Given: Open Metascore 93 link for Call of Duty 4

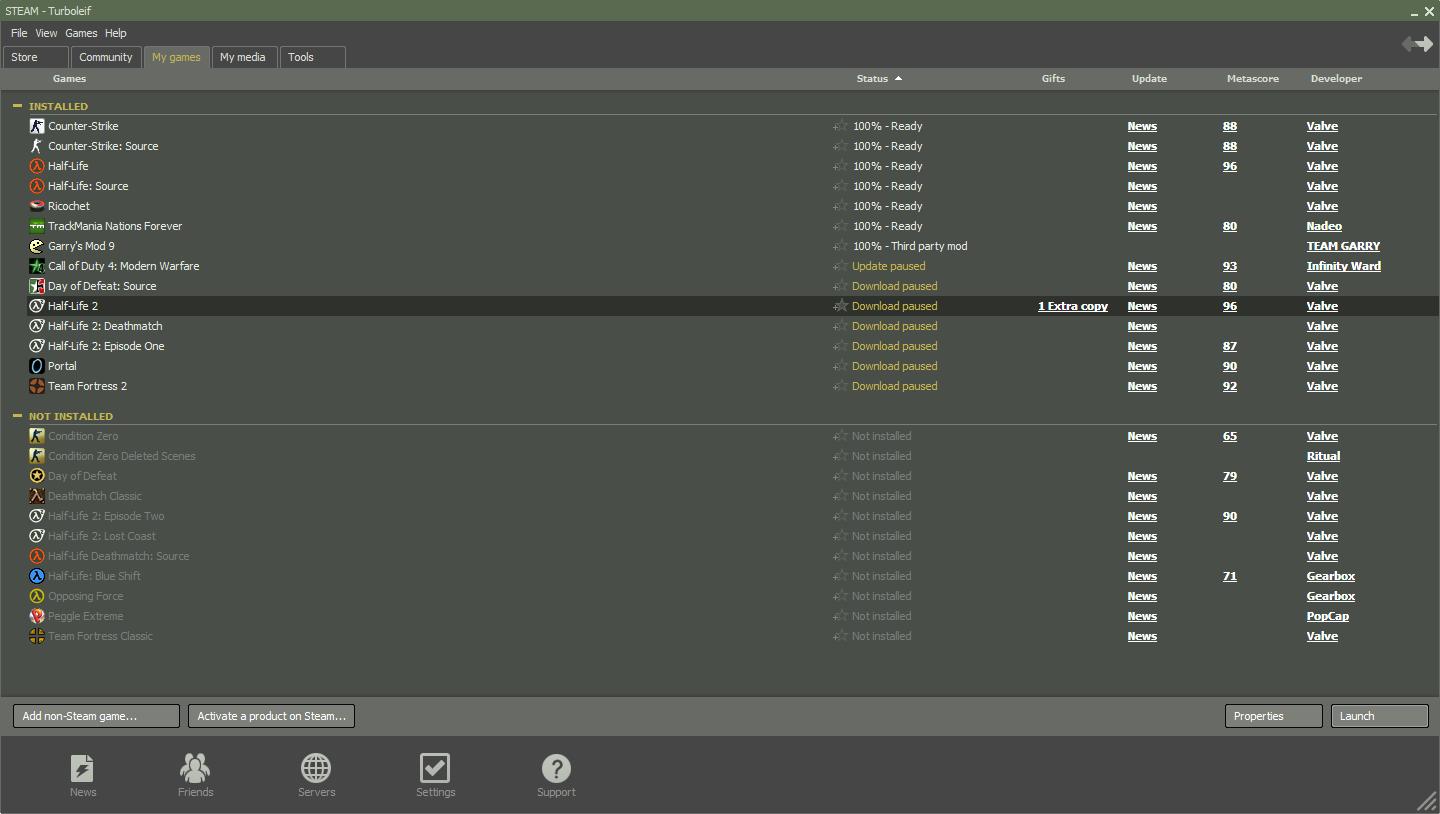Looking at the screenshot, I should 1229,266.
